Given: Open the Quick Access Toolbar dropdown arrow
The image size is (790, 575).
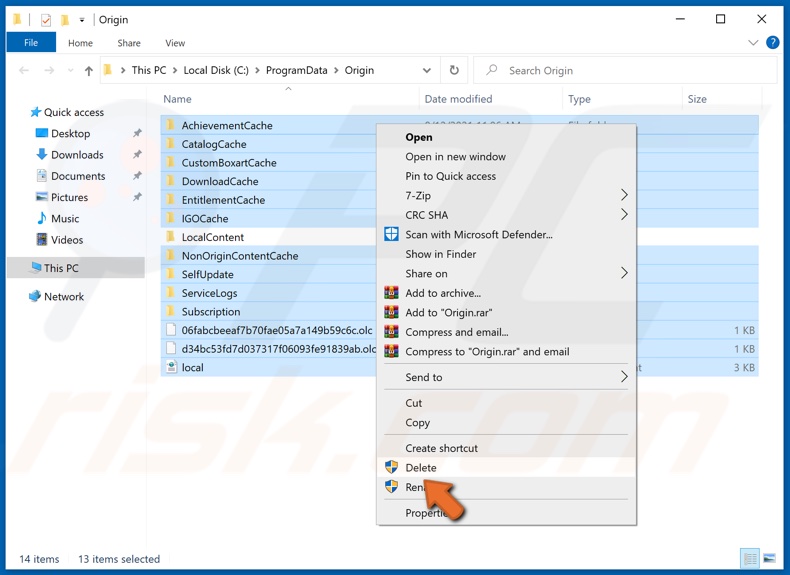Looking at the screenshot, I should click(x=82, y=20).
